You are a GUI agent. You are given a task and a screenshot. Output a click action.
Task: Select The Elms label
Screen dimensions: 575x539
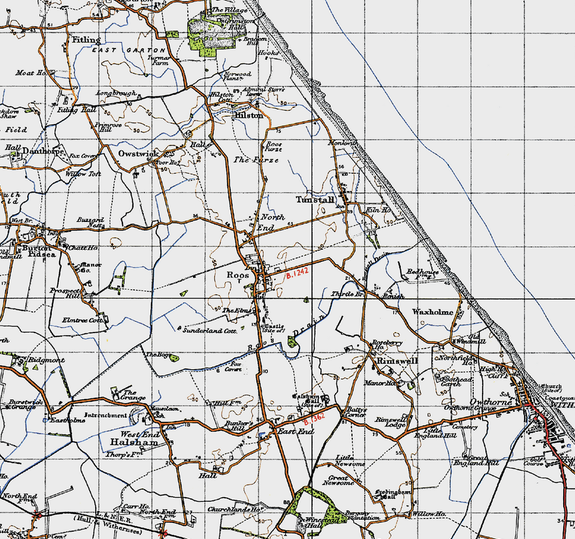(236, 311)
